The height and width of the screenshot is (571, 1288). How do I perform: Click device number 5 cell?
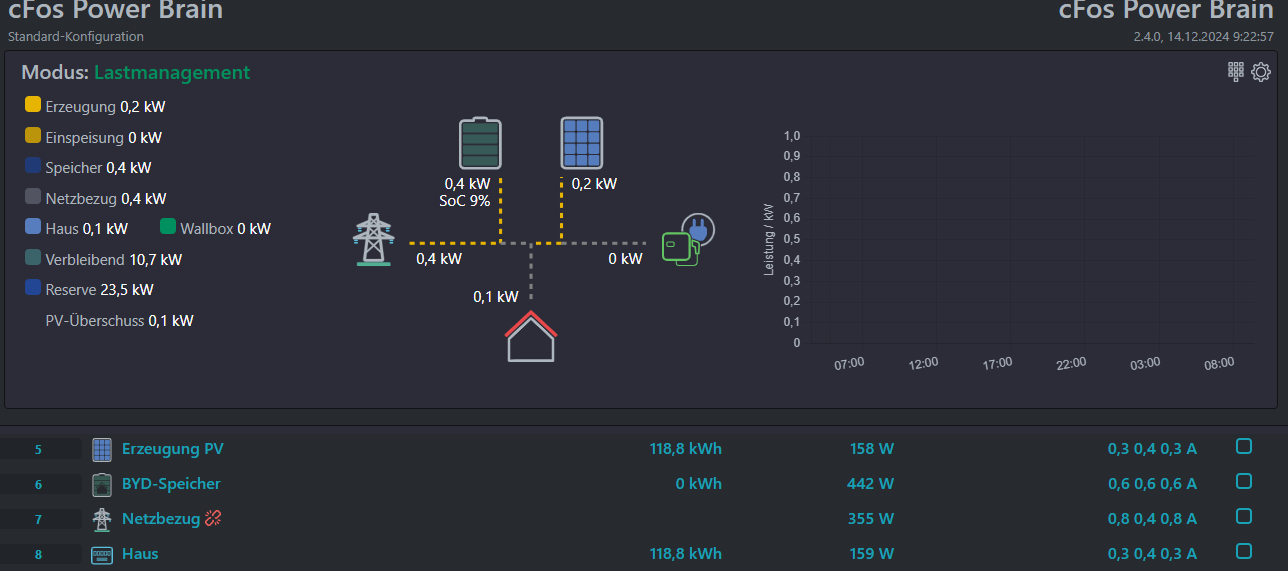[x=39, y=449]
